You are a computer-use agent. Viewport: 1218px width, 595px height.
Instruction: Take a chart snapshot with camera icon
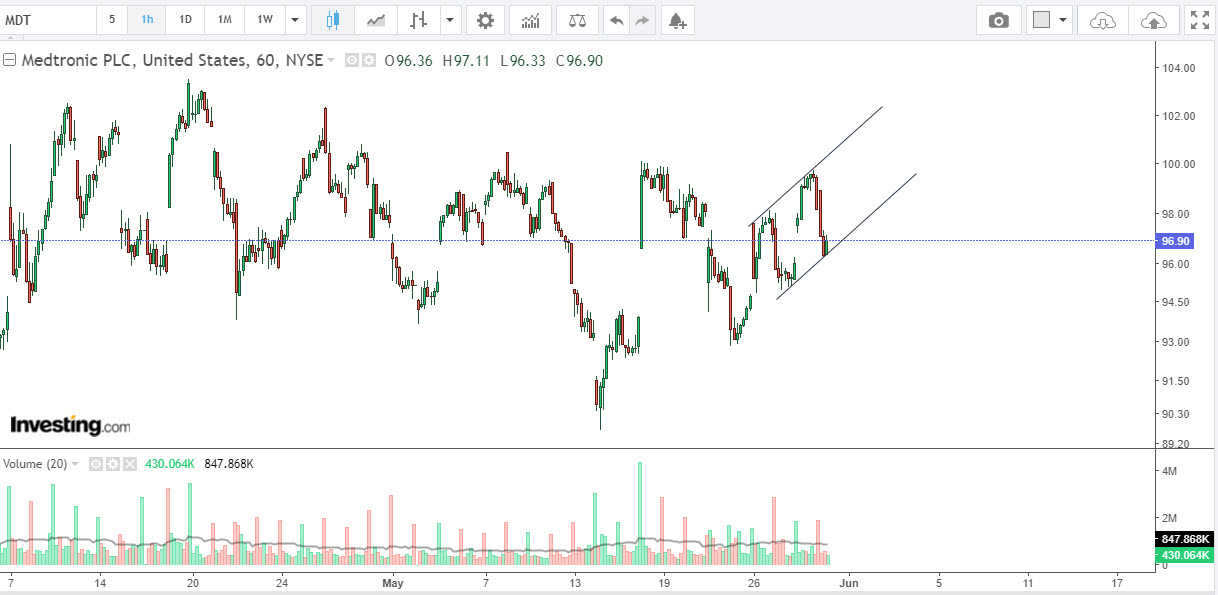pyautogui.click(x=998, y=20)
